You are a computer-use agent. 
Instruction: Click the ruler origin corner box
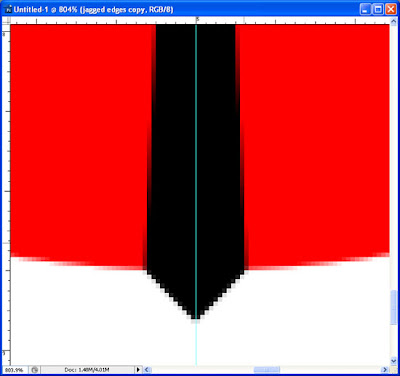point(6,20)
